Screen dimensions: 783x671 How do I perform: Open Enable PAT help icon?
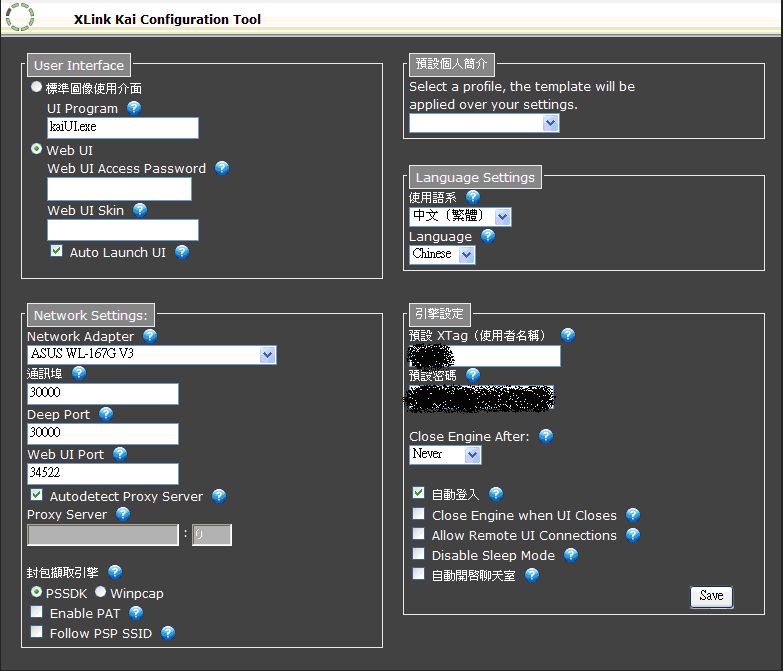pyautogui.click(x=136, y=613)
